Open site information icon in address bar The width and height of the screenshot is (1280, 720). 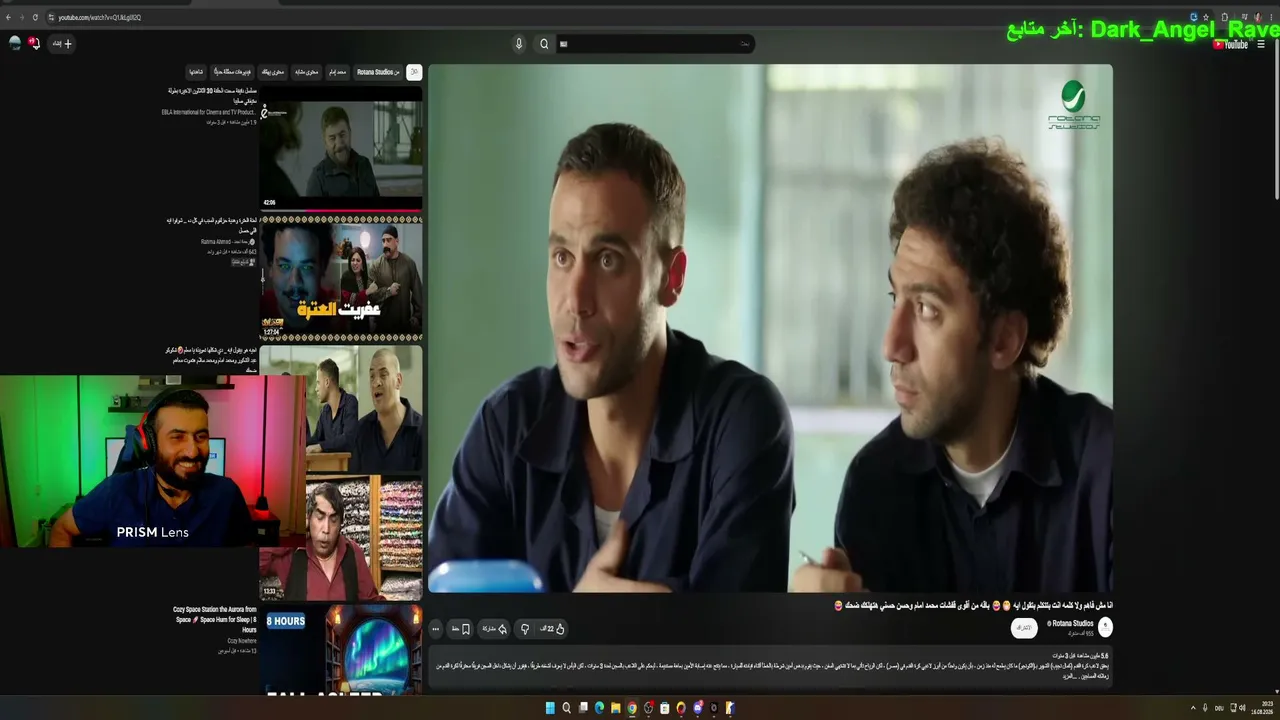50,17
